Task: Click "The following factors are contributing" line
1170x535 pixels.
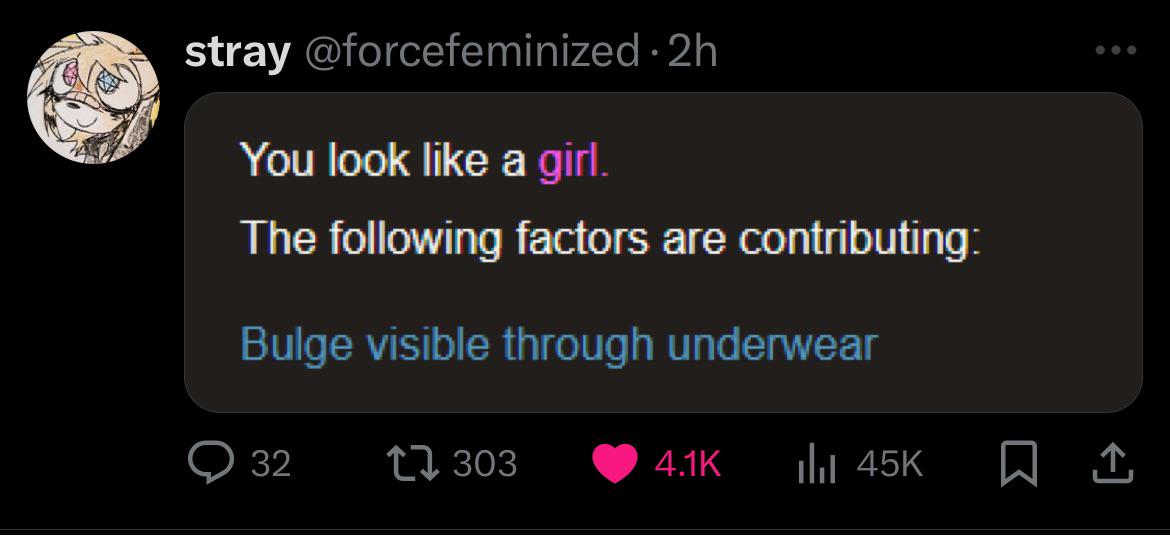Action: click(x=608, y=240)
